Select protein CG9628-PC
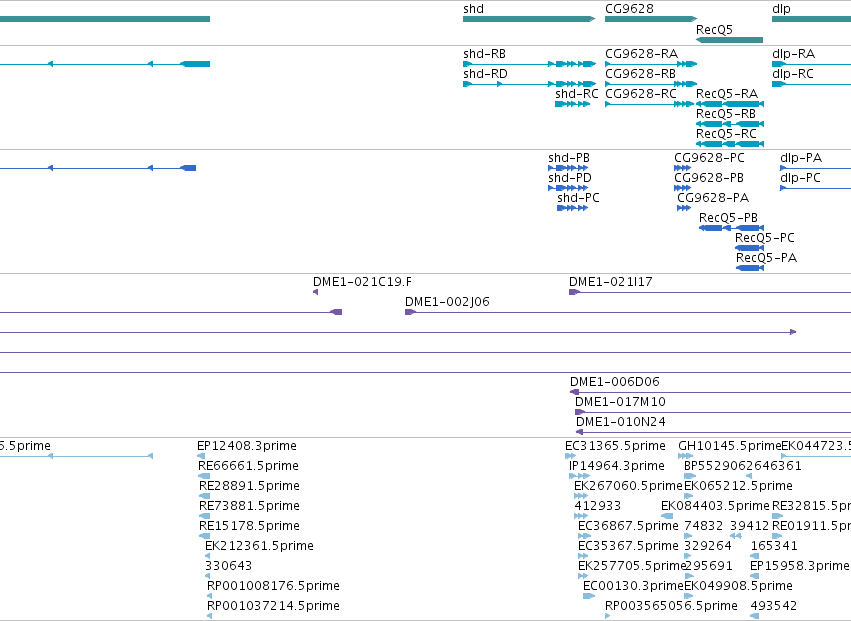 point(709,158)
